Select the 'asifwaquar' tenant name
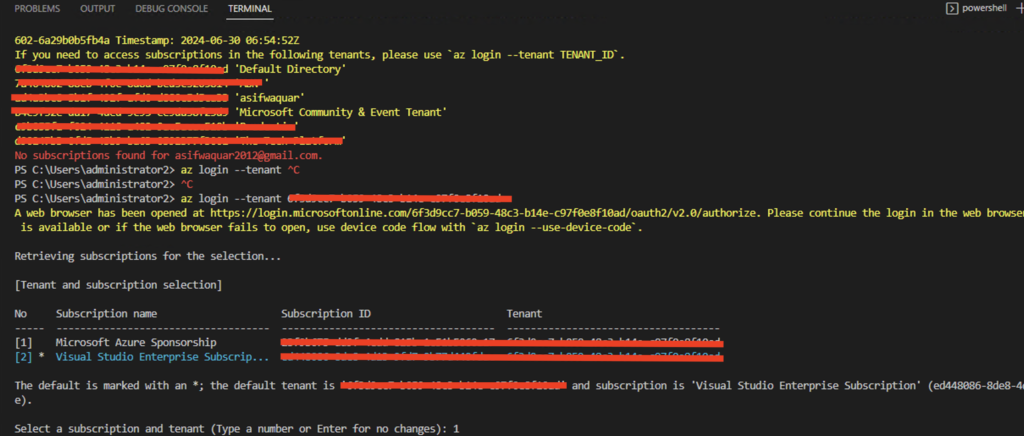 click(270, 98)
